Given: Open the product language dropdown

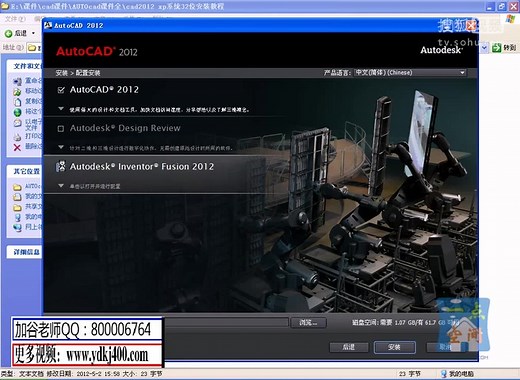Looking at the screenshot, I should tap(410, 73).
